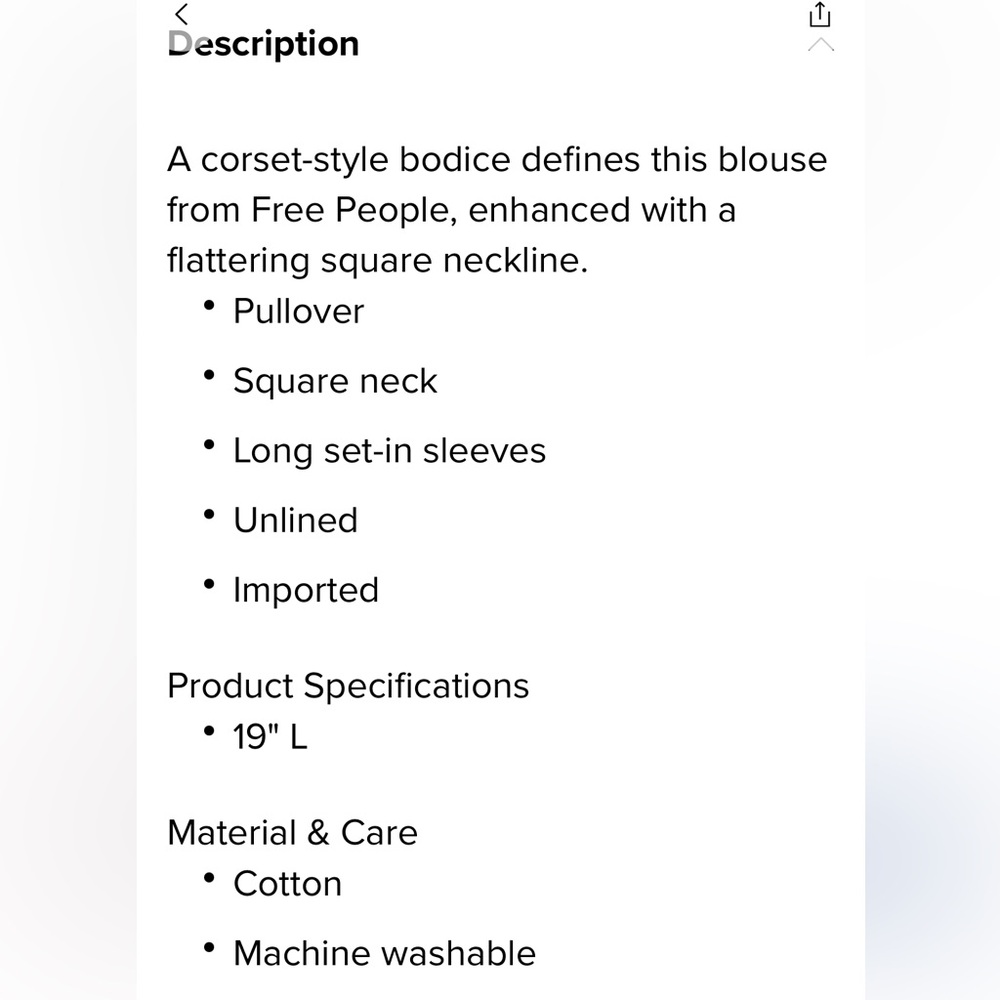Click the Material & Care heading
1000x1000 pixels.
(x=292, y=833)
